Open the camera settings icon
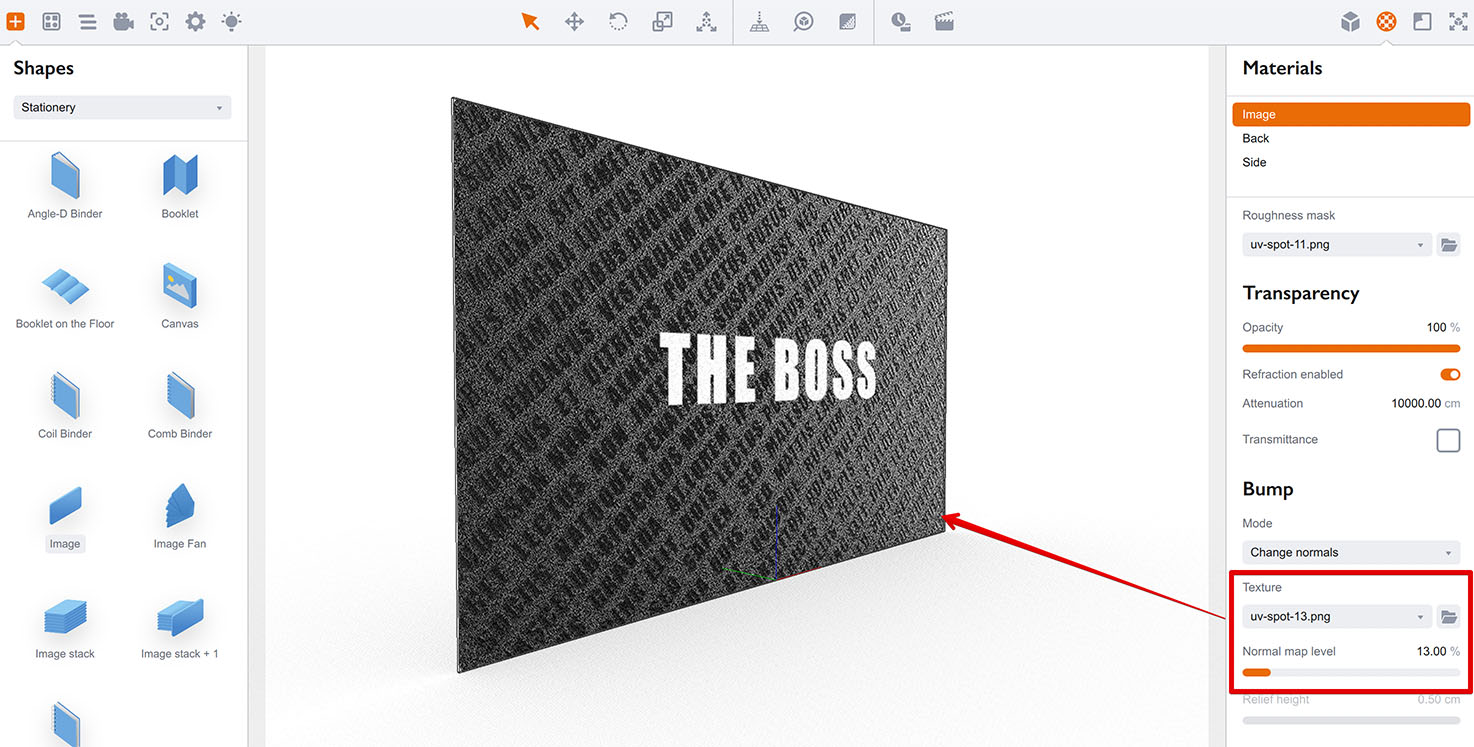Image resolution: width=1474 pixels, height=747 pixels. click(x=123, y=21)
